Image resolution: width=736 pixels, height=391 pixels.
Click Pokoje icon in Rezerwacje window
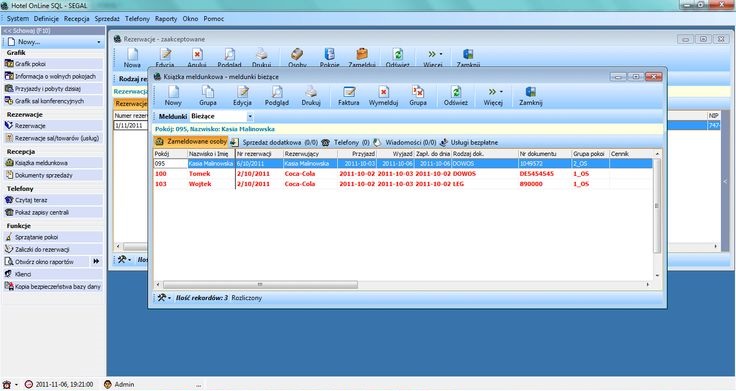(x=330, y=58)
